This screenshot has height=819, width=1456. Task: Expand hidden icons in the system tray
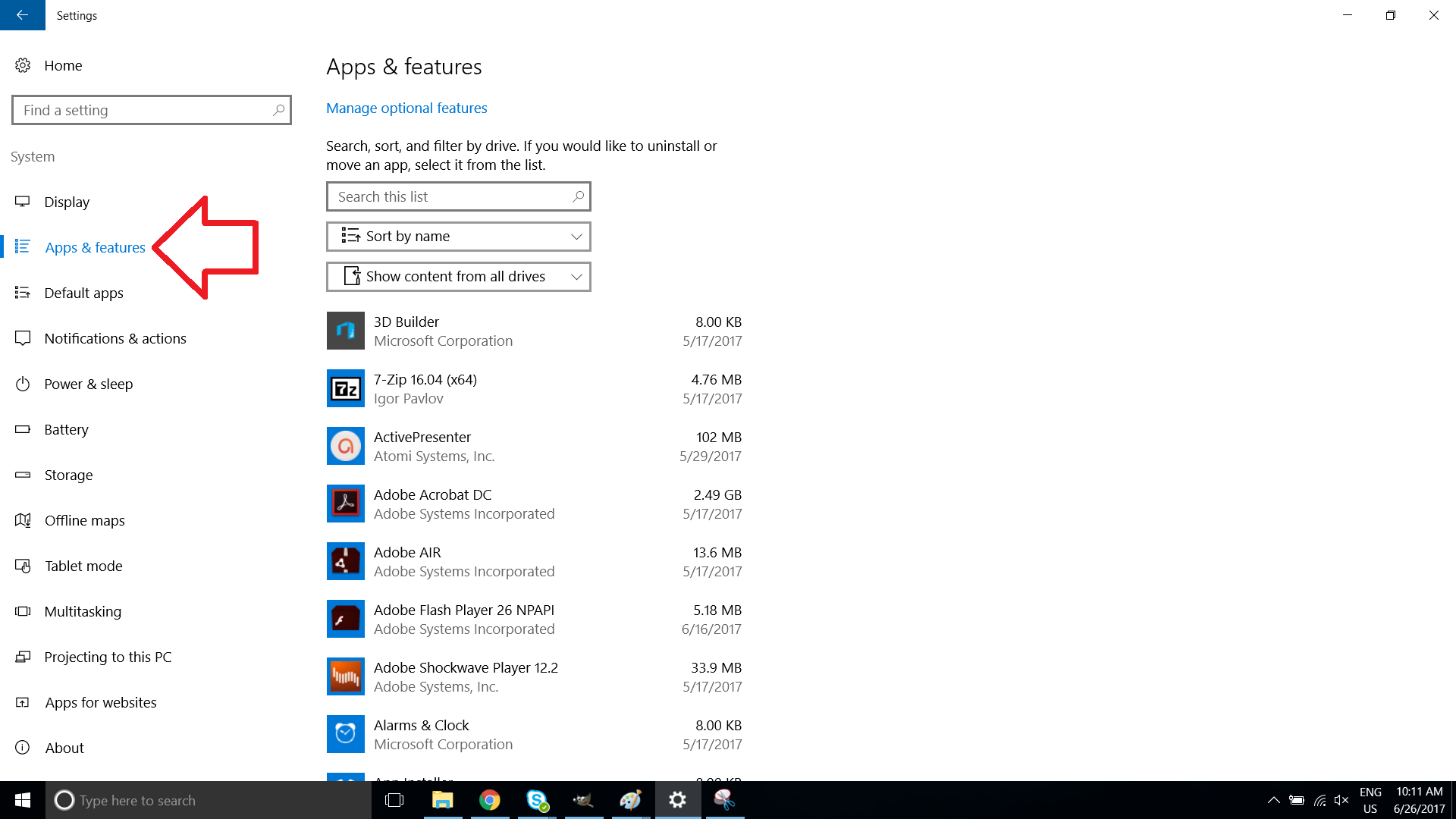[1275, 800]
